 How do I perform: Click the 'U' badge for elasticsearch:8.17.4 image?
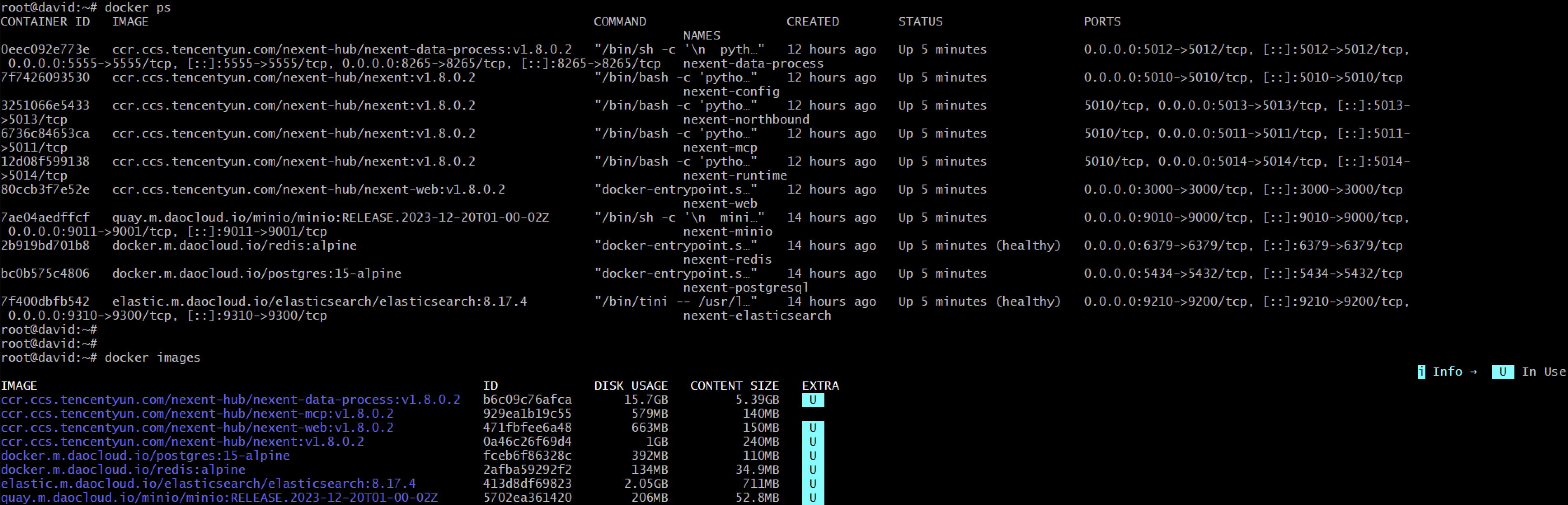(812, 484)
